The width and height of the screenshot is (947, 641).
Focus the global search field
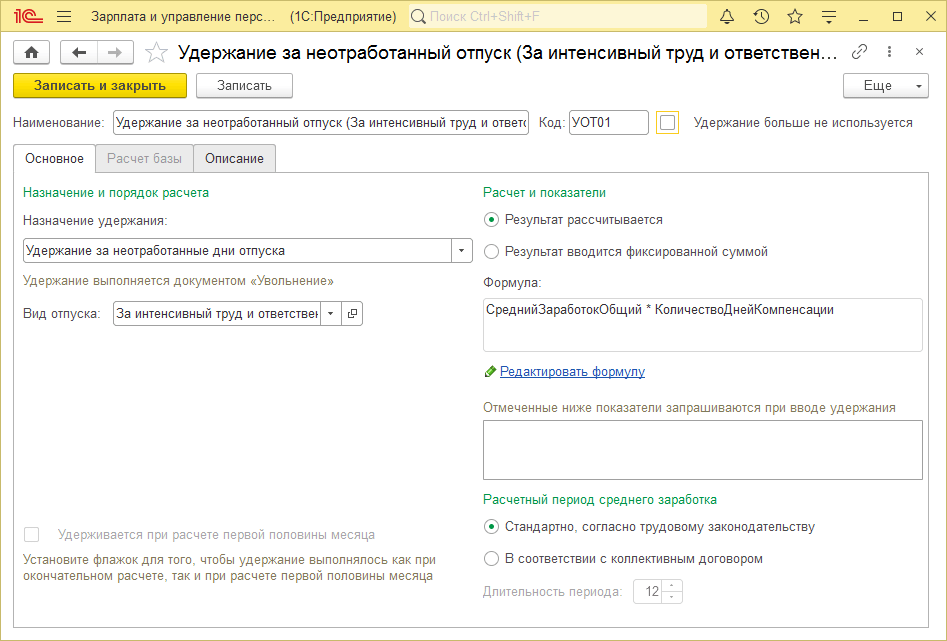(x=557, y=16)
